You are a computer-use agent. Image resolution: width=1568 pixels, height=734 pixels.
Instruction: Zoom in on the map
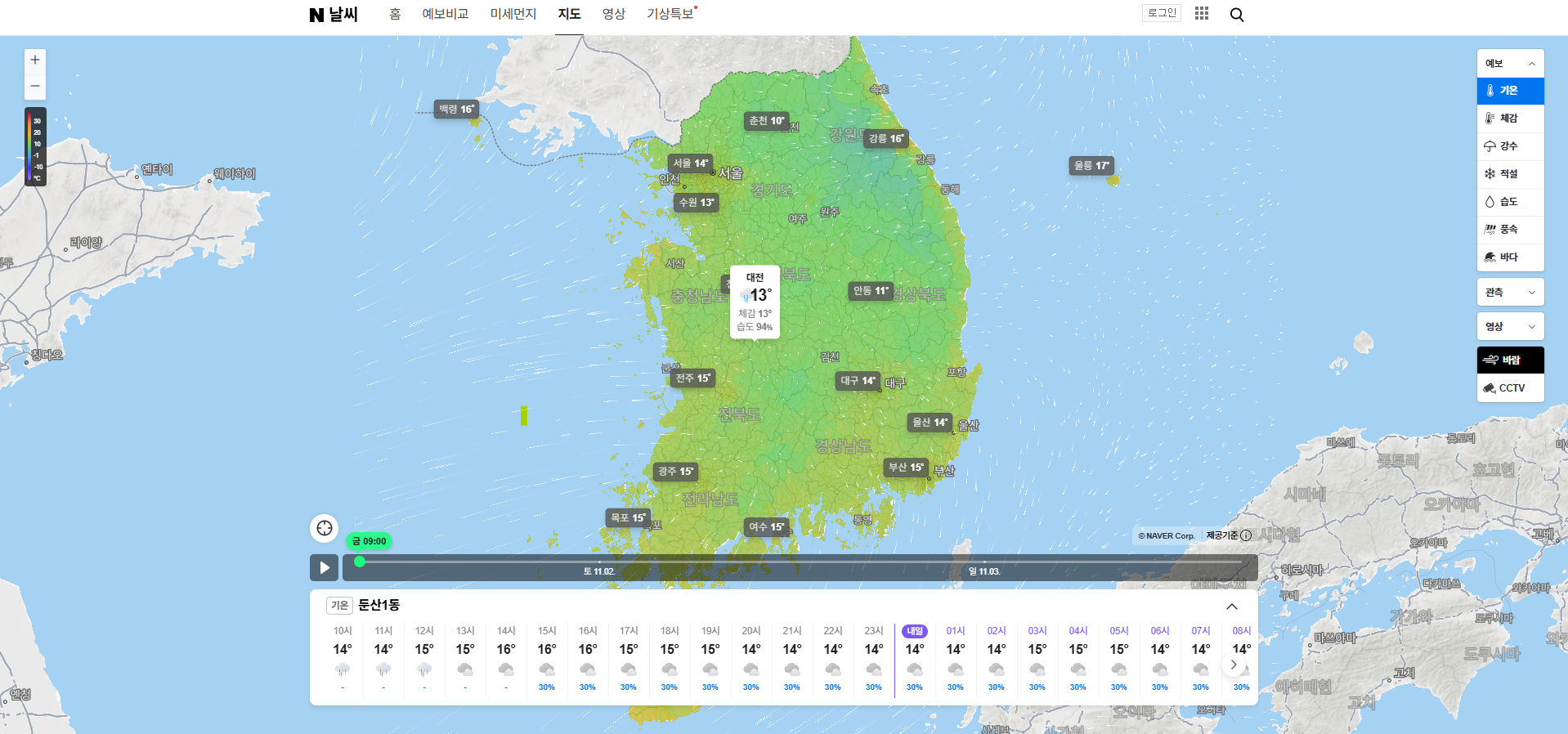[x=35, y=60]
